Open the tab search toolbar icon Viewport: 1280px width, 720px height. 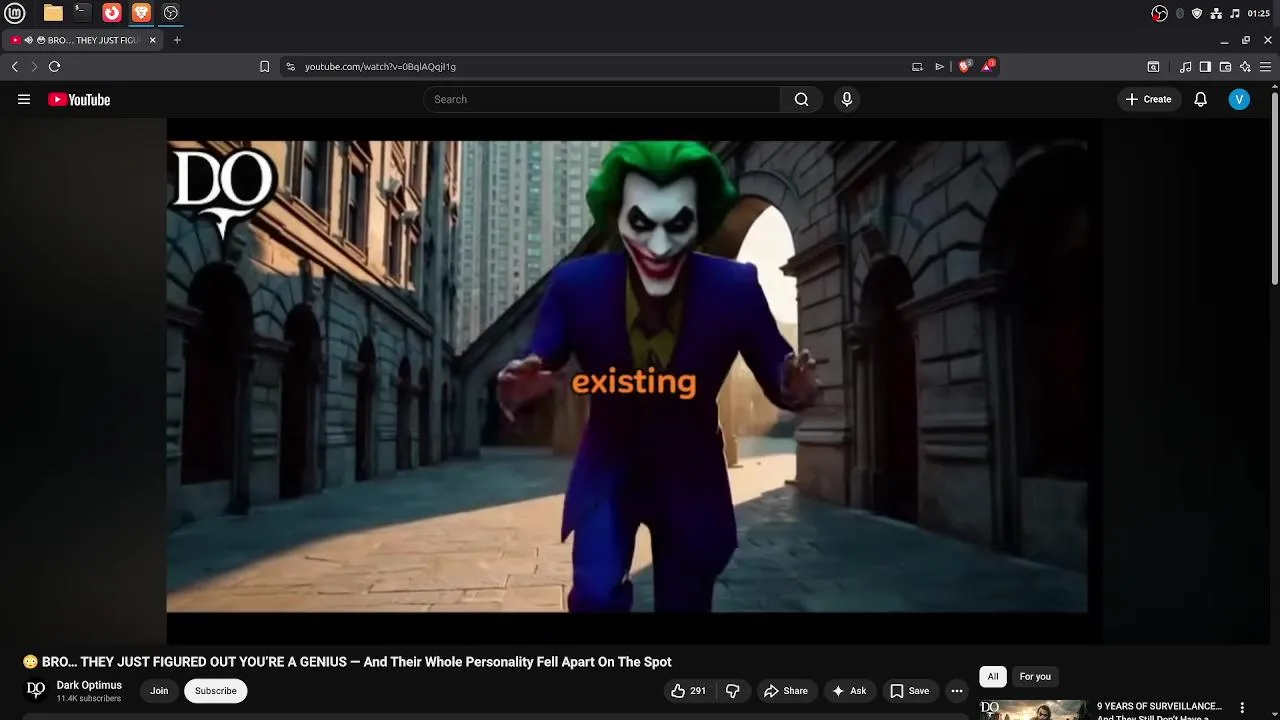pos(1153,66)
